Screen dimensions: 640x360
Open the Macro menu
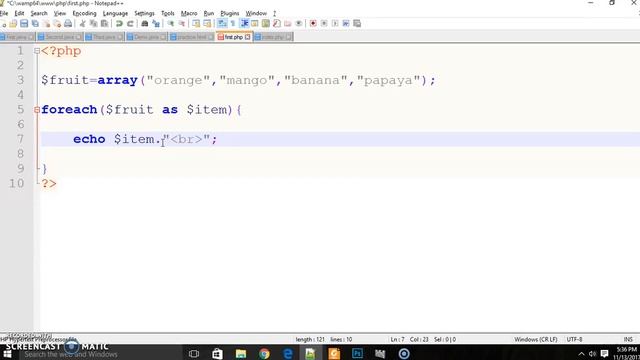(189, 13)
